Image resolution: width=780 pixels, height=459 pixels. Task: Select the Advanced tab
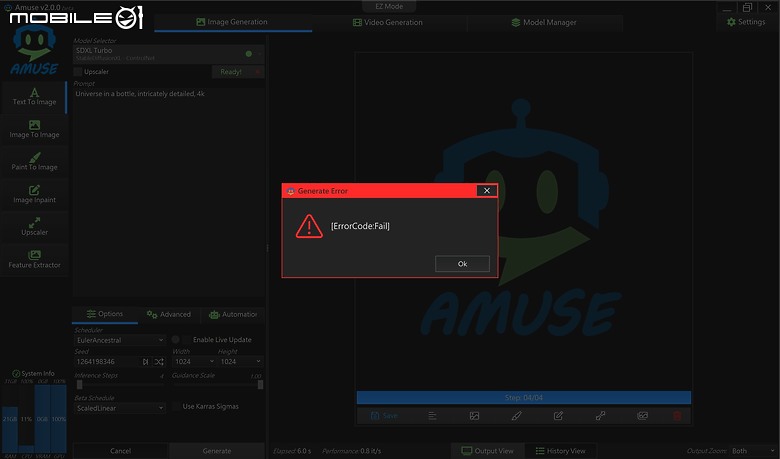tap(169, 314)
